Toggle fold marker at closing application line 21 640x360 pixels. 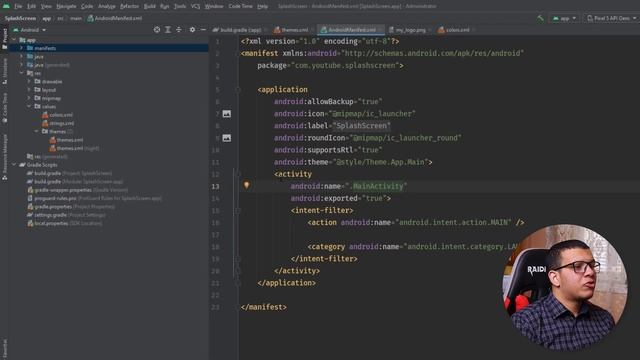tap(238, 283)
